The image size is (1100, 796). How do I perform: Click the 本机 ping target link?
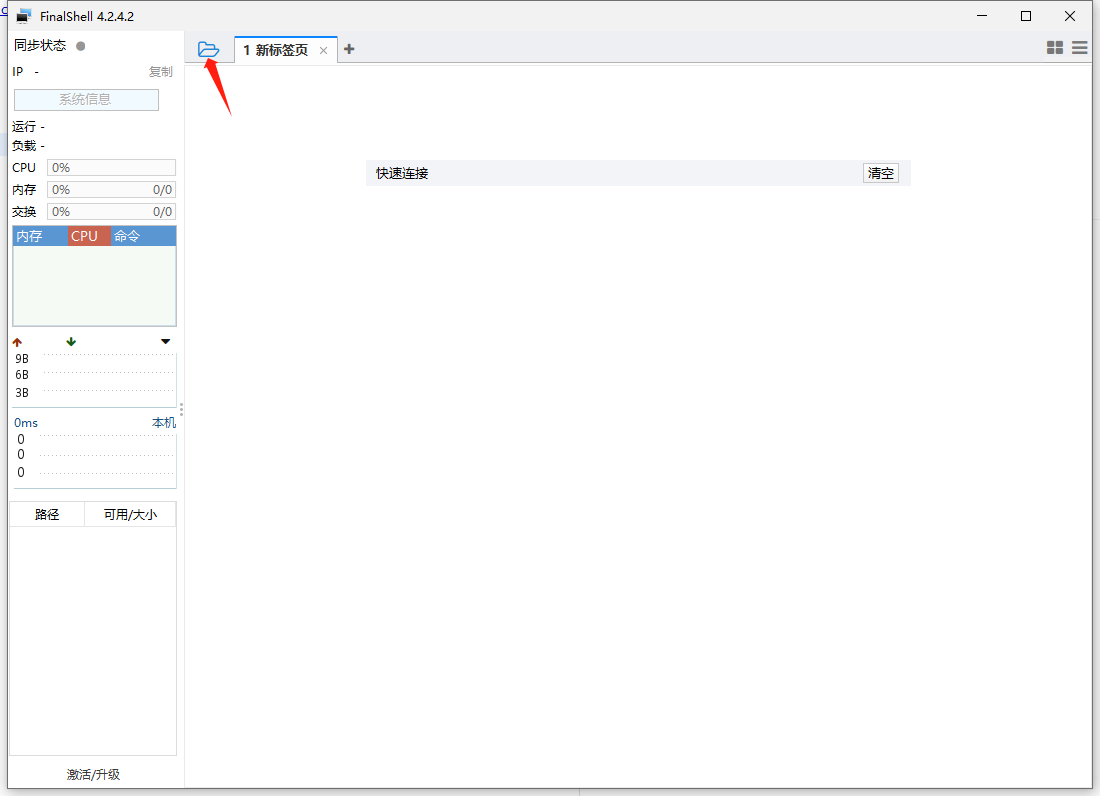163,423
